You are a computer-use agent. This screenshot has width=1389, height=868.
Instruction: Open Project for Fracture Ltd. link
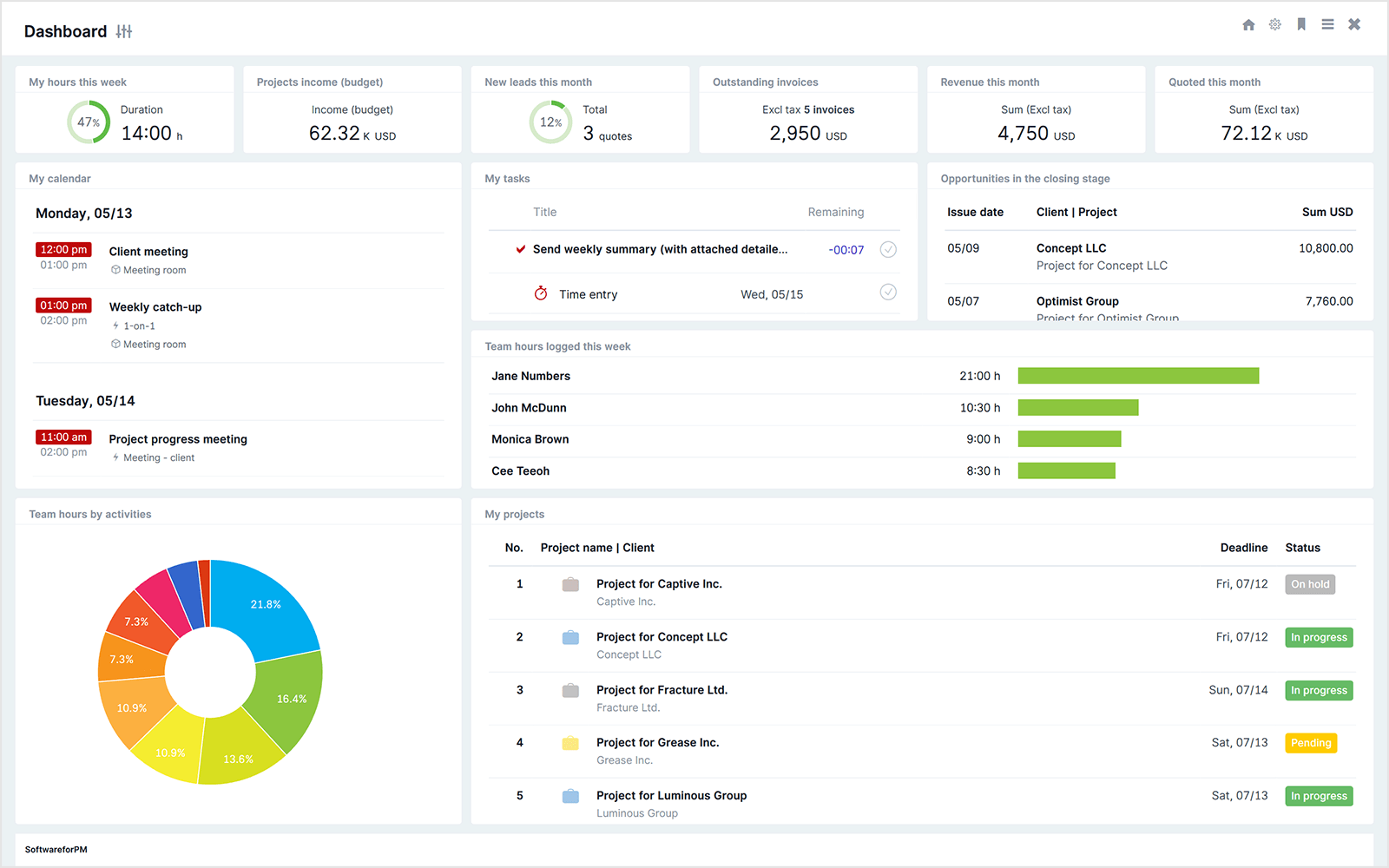point(662,690)
